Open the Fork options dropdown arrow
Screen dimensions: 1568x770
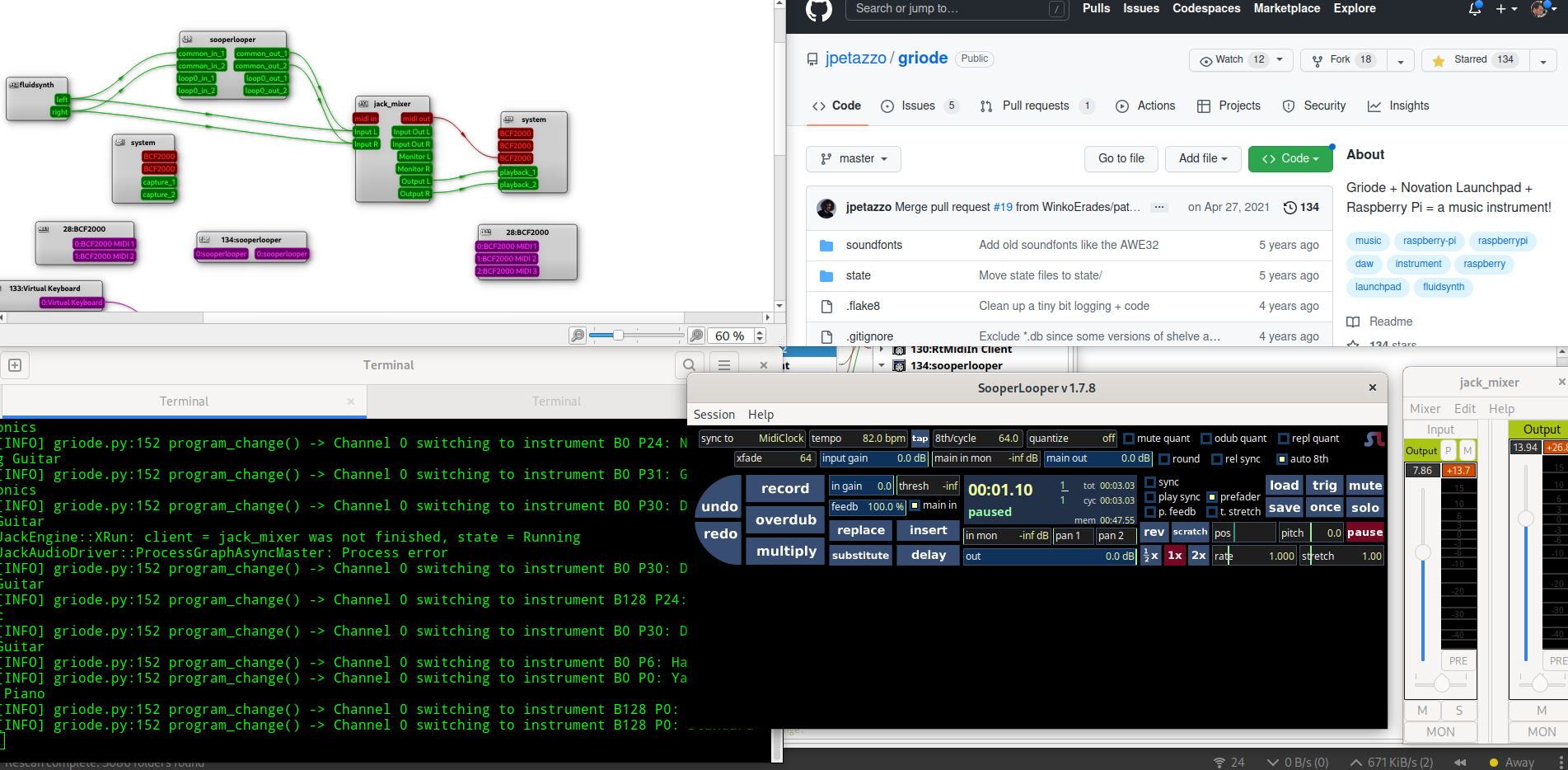pyautogui.click(x=1401, y=60)
